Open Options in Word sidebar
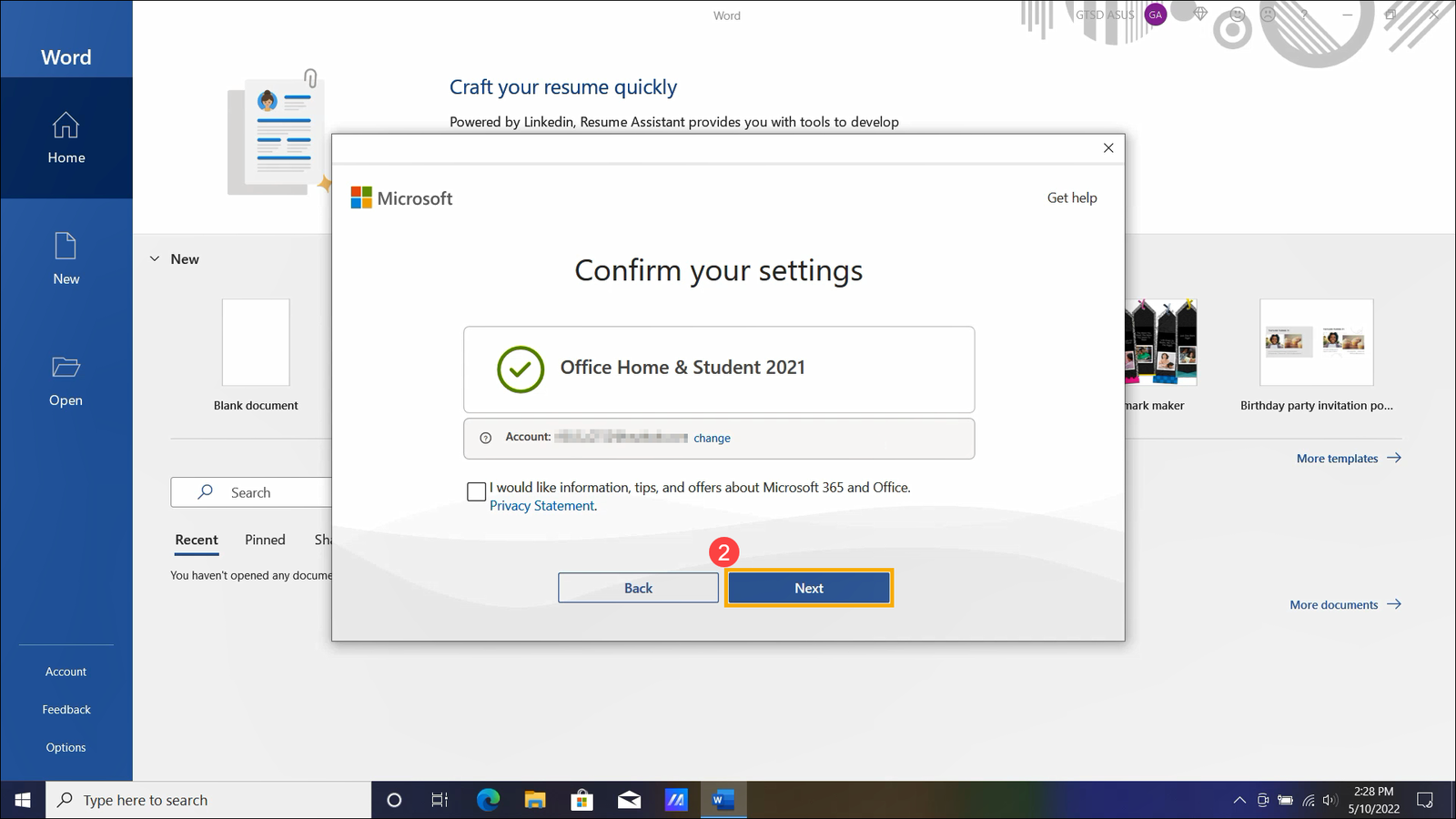The width and height of the screenshot is (1456, 819). 66,747
